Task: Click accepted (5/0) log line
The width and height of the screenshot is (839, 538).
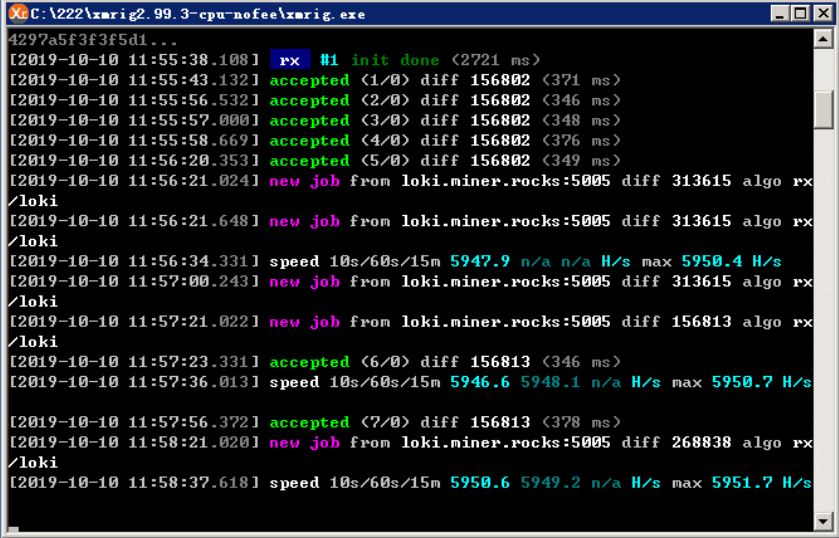Action: (x=315, y=161)
